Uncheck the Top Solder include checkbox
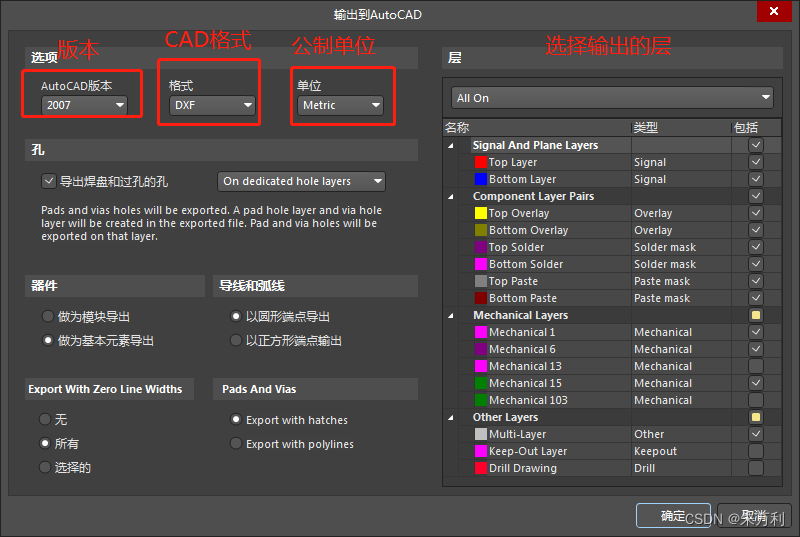Viewport: 800px width, 537px height. [x=756, y=247]
